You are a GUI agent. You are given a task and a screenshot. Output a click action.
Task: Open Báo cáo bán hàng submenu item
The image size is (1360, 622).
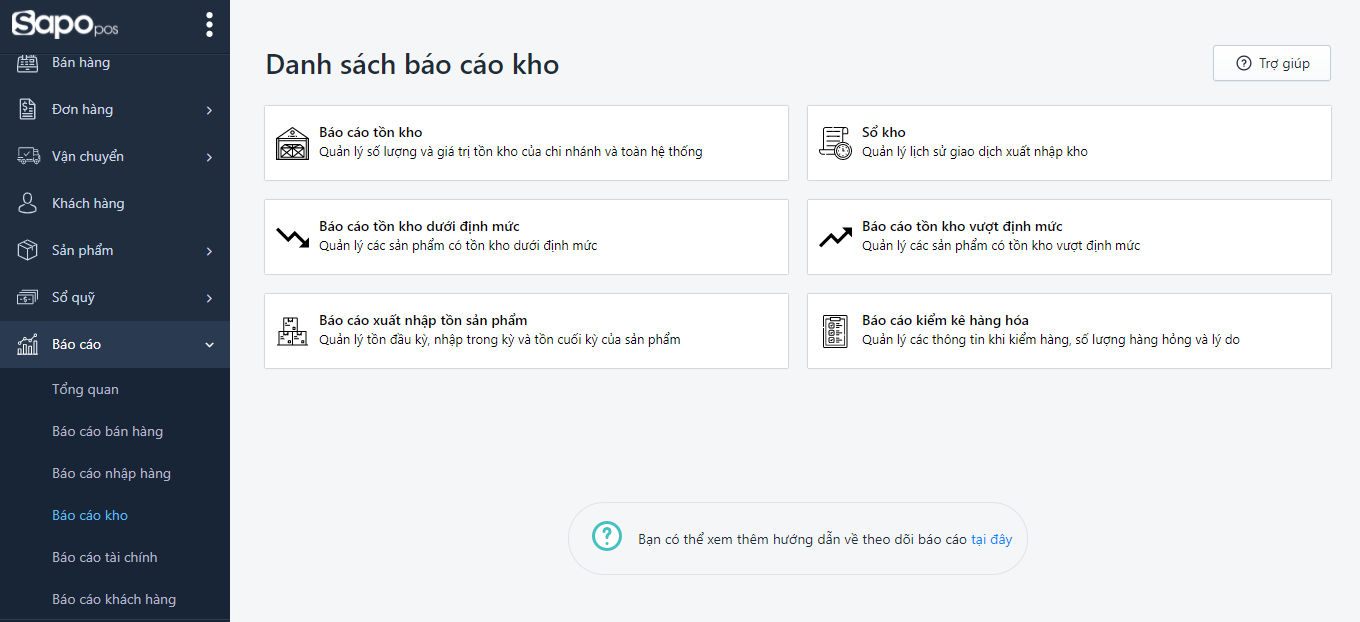(107, 431)
